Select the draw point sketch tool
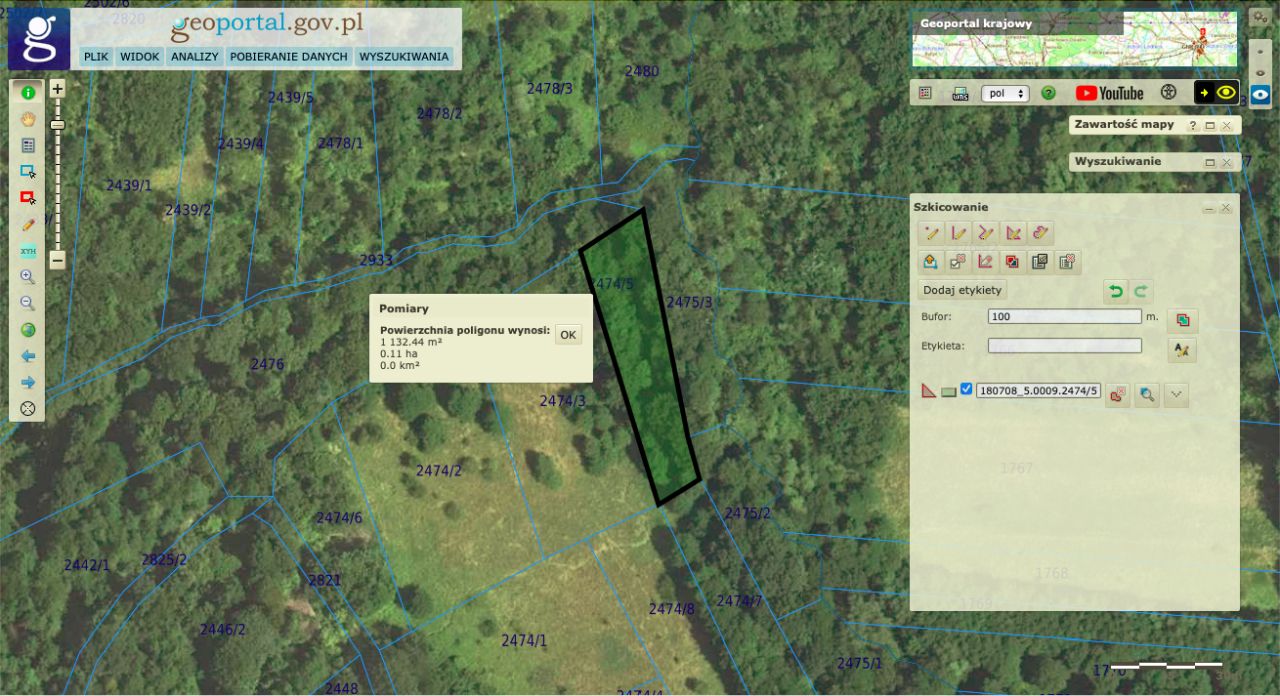 click(x=932, y=233)
